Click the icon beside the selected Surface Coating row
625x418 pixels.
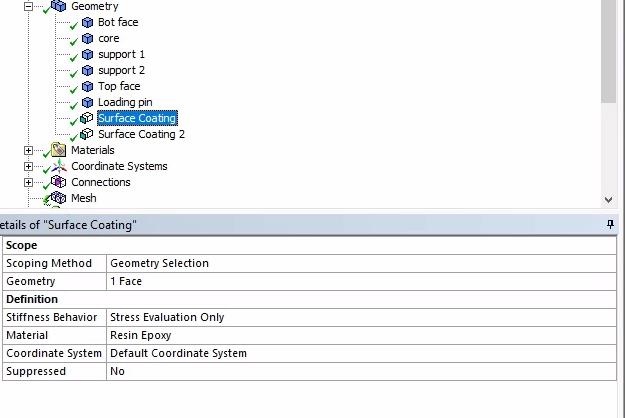point(86,118)
